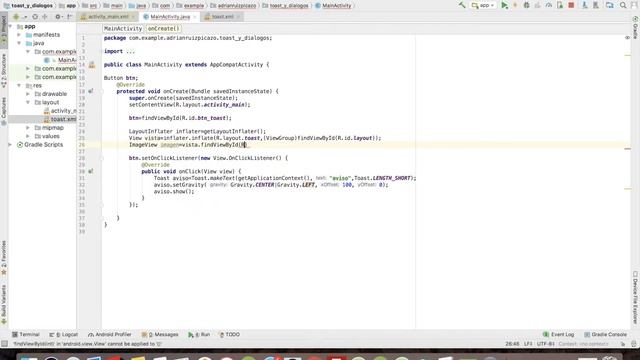Open the Run tool window
Image resolution: width=640 pixels, height=360 pixels.
pyautogui.click(x=199, y=334)
